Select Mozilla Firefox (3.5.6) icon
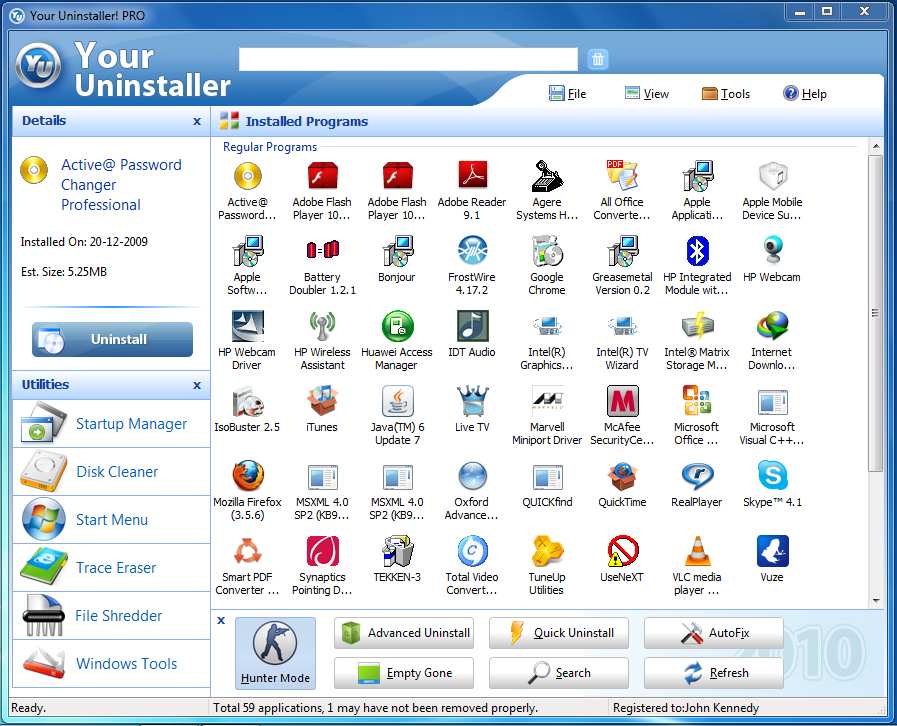 click(248, 475)
